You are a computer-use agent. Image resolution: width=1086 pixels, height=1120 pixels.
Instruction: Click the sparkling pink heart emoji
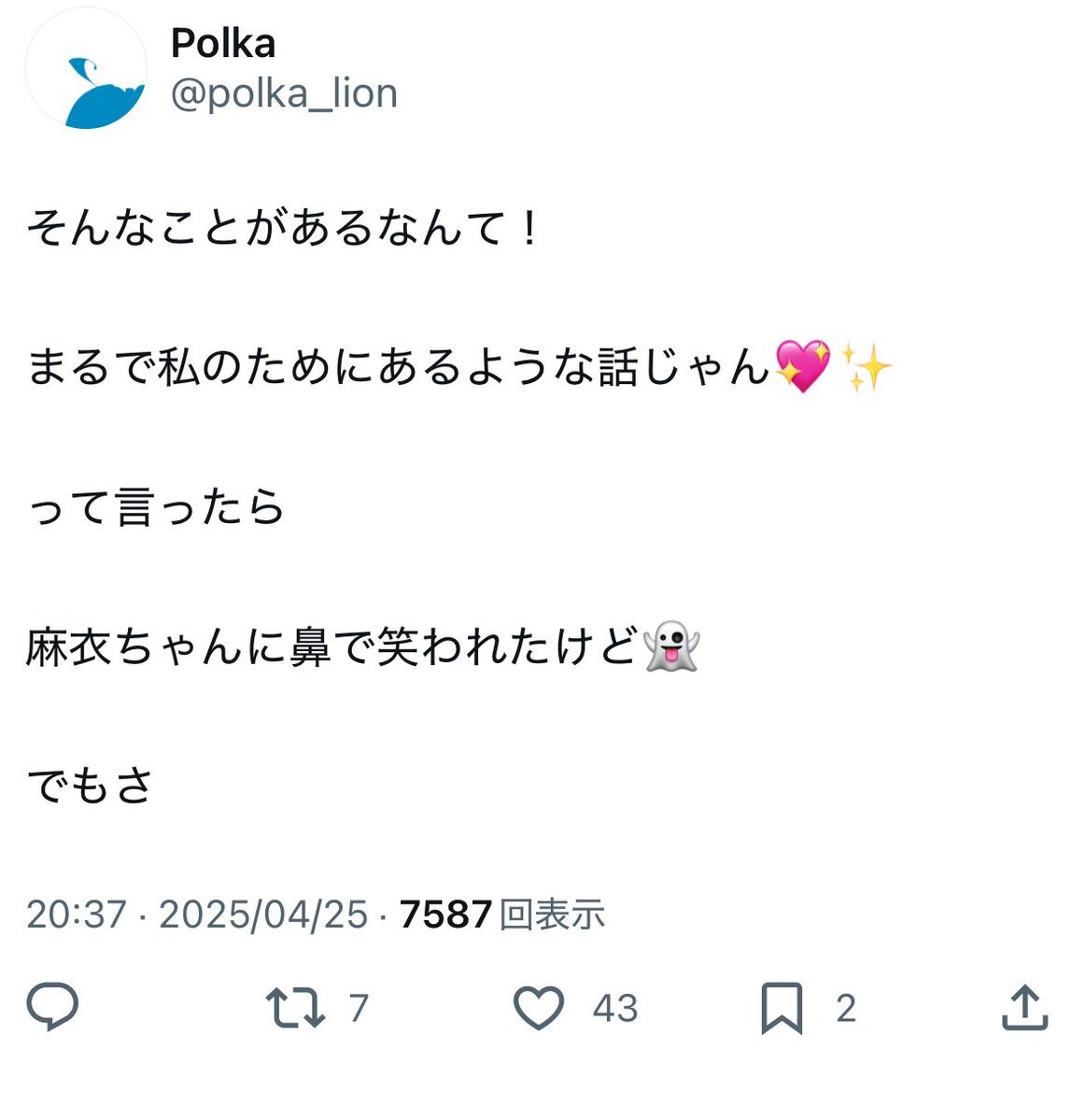coord(803,366)
